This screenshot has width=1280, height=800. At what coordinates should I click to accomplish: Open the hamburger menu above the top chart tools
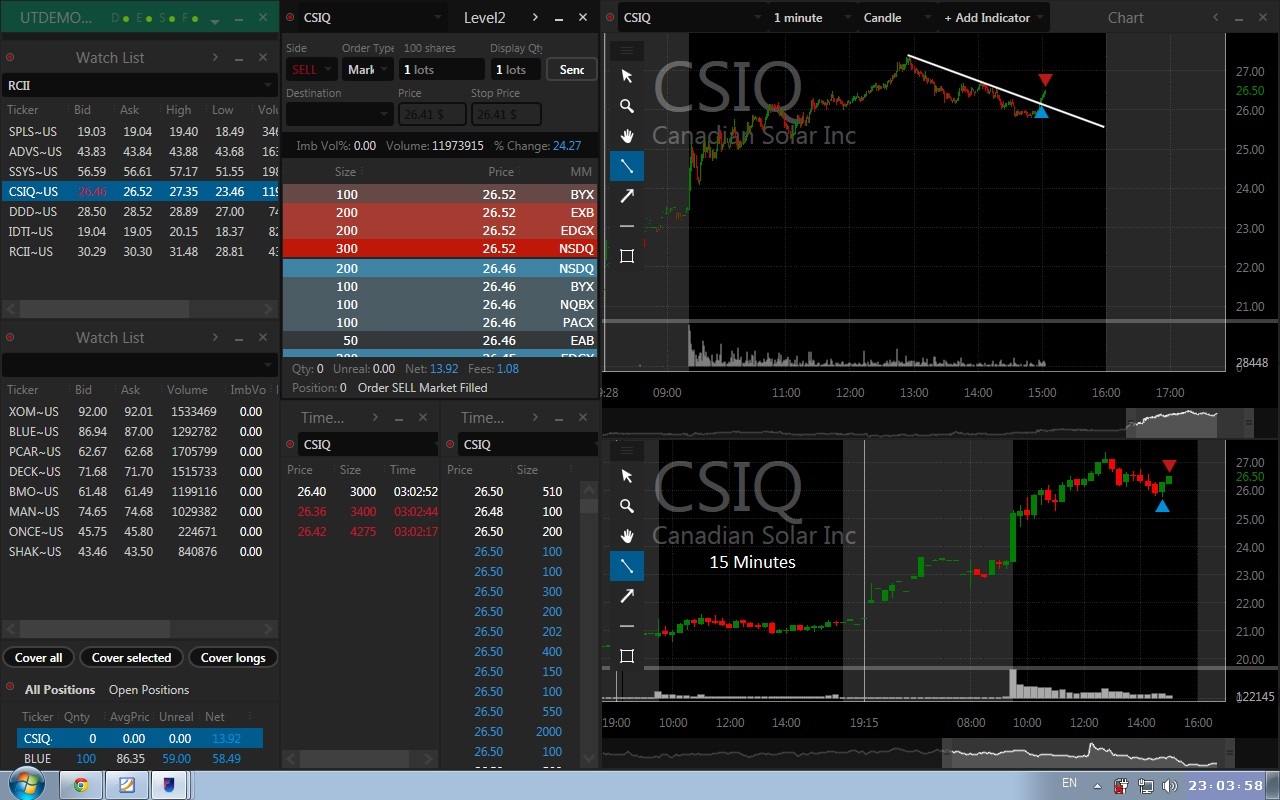click(627, 50)
